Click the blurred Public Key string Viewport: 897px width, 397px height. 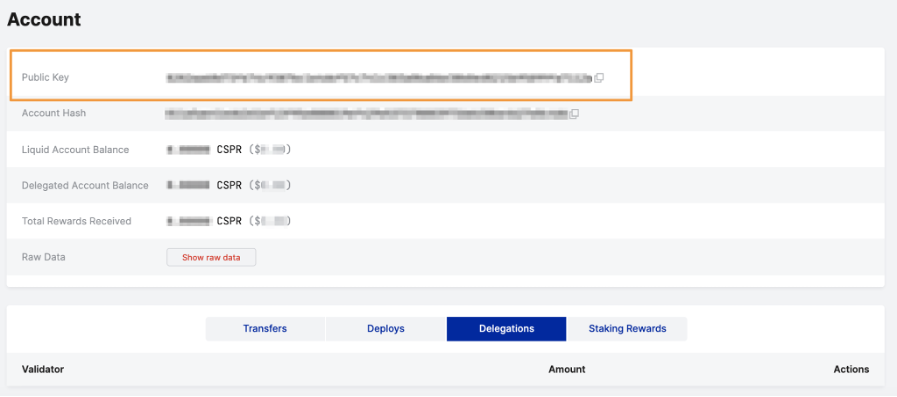pyautogui.click(x=379, y=78)
